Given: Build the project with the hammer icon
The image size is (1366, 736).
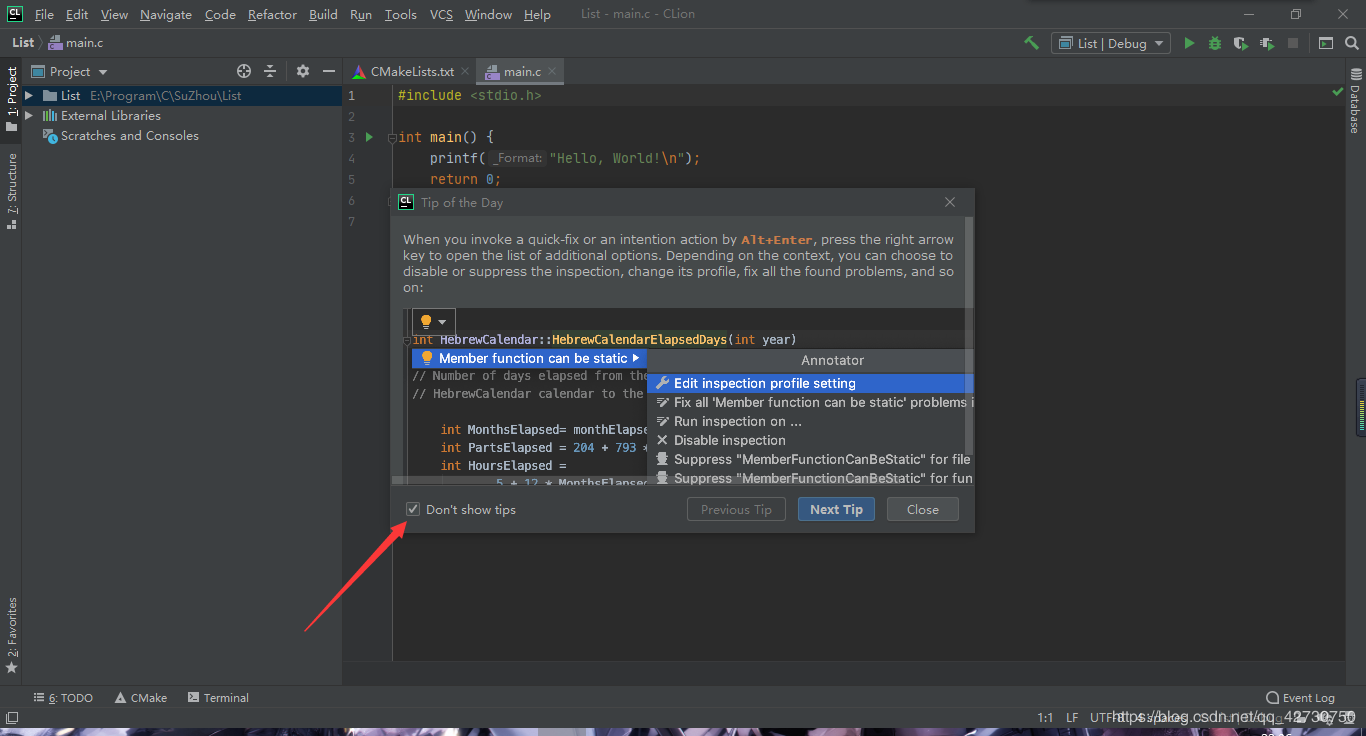Looking at the screenshot, I should click(x=1031, y=43).
